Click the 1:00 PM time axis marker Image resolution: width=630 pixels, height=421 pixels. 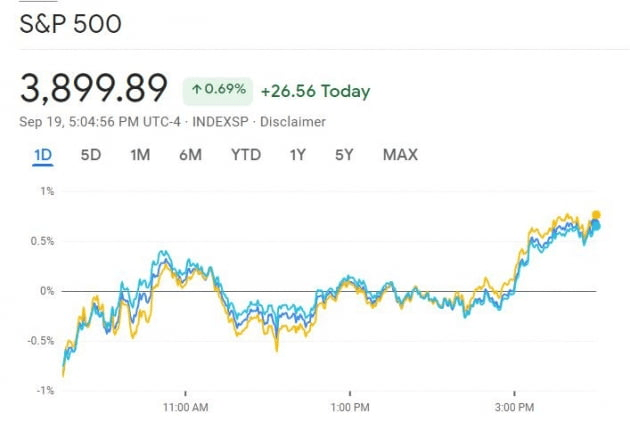349,408
